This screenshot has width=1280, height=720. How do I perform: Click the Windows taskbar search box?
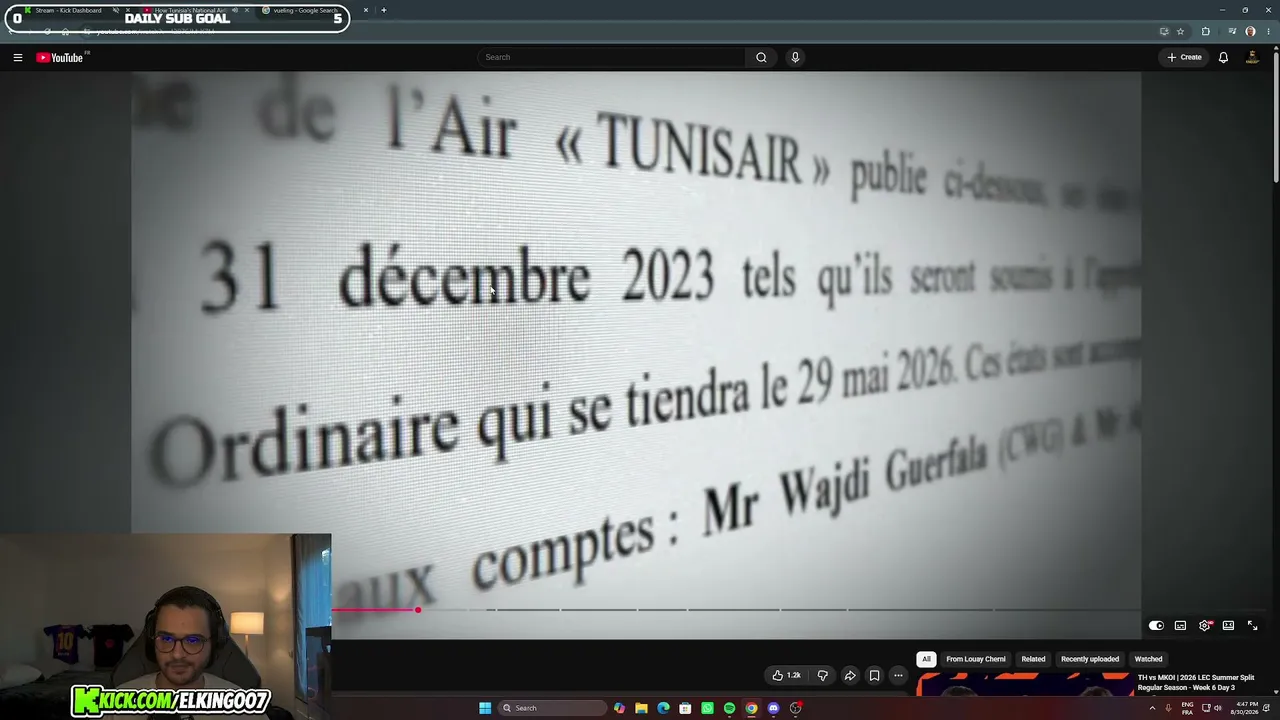(553, 708)
